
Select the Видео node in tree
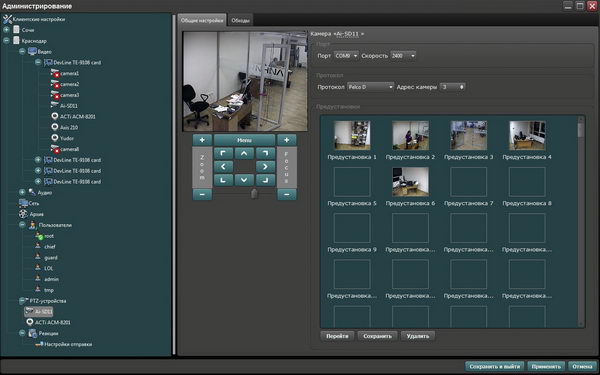(44, 51)
